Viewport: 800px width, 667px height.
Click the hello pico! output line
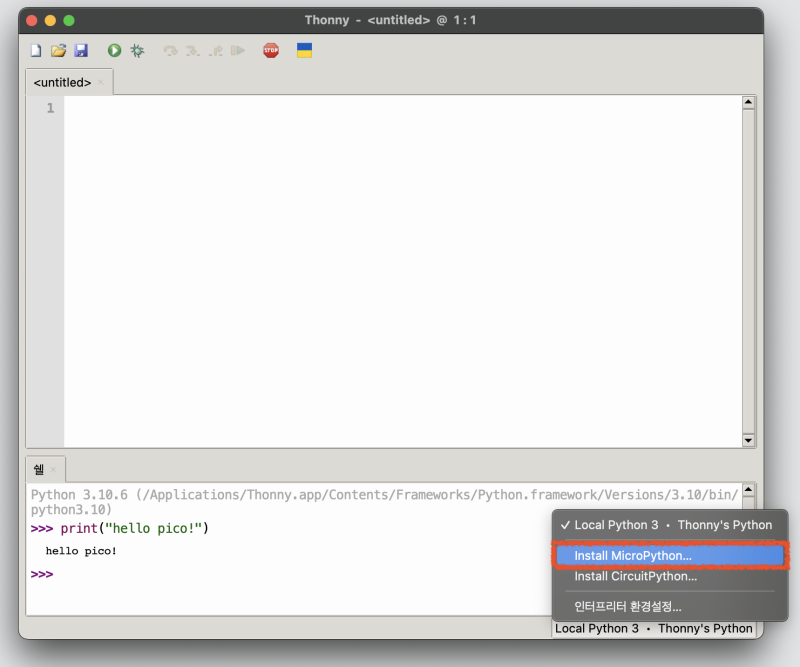pyautogui.click(x=81, y=551)
